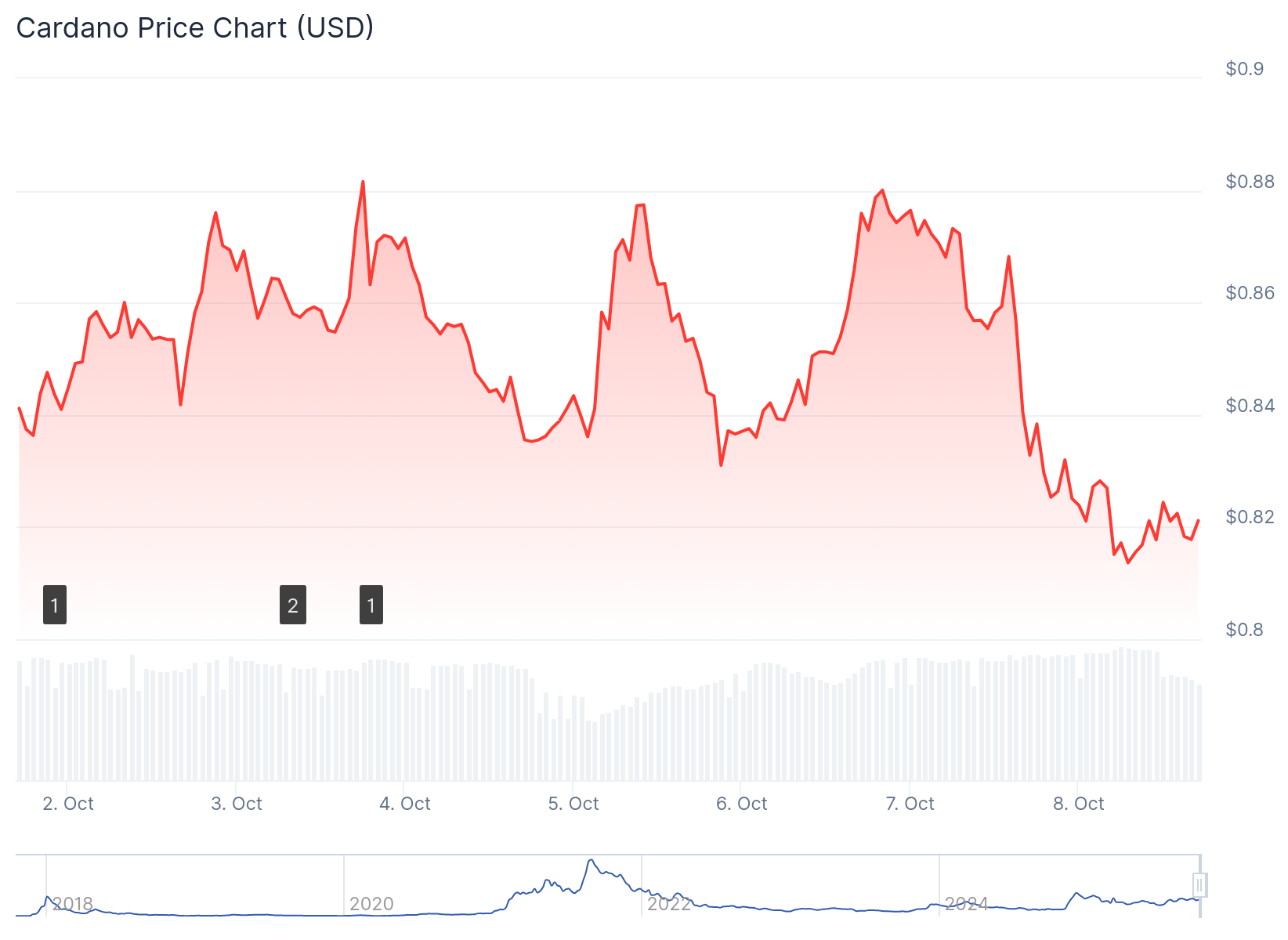Select the "6. Oct" date axis label
1288x940 pixels.
(742, 804)
